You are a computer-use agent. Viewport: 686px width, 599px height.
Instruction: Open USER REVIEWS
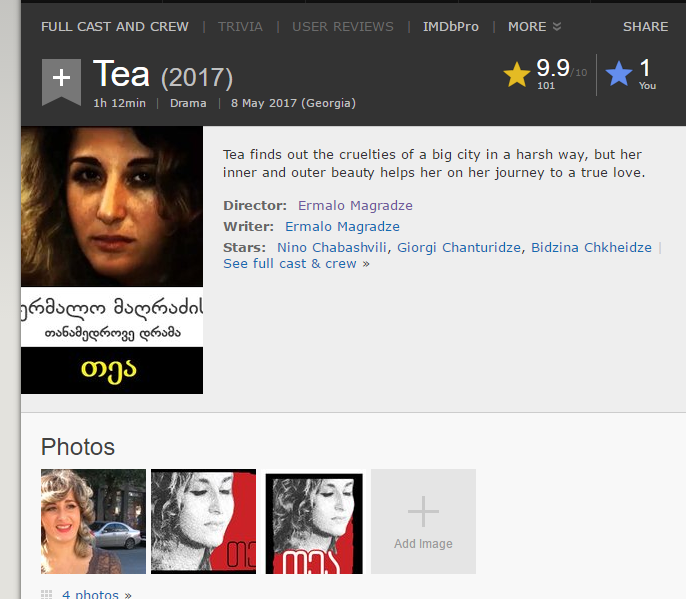pos(343,27)
